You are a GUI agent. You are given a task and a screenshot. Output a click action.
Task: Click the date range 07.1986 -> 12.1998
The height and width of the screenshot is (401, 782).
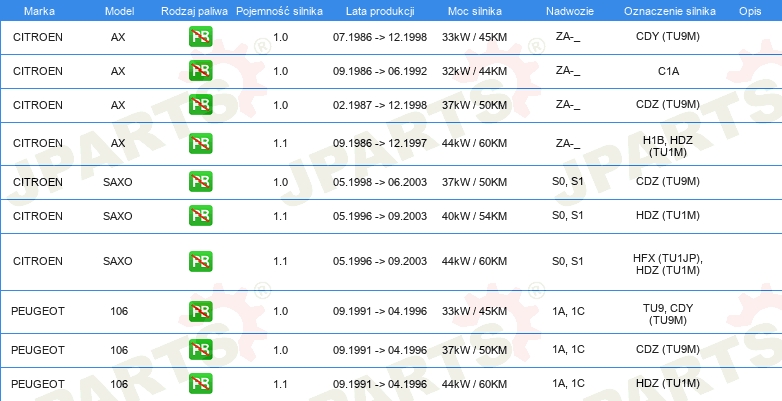coord(380,37)
